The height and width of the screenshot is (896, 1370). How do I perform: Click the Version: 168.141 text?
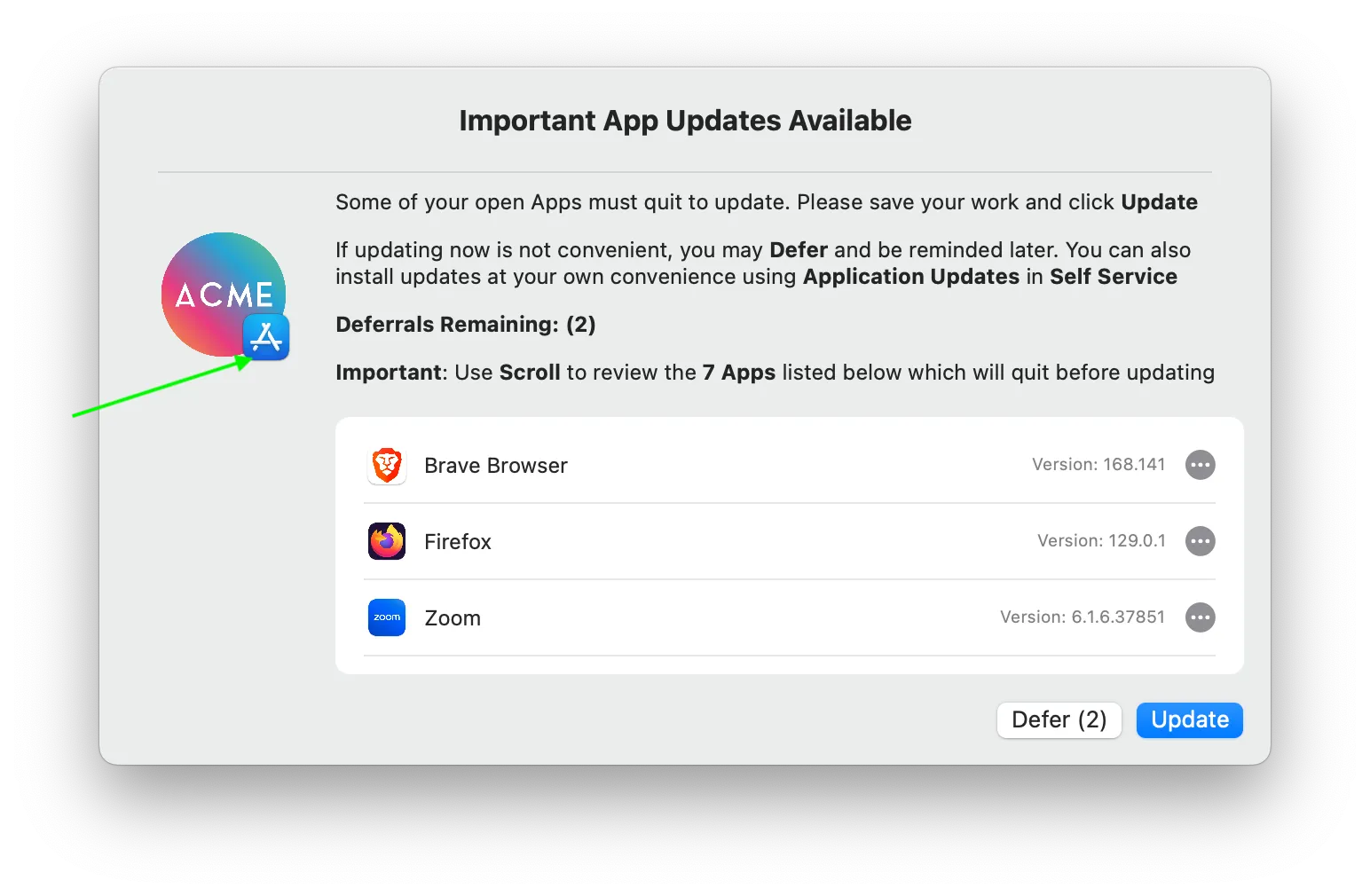coord(1098,464)
